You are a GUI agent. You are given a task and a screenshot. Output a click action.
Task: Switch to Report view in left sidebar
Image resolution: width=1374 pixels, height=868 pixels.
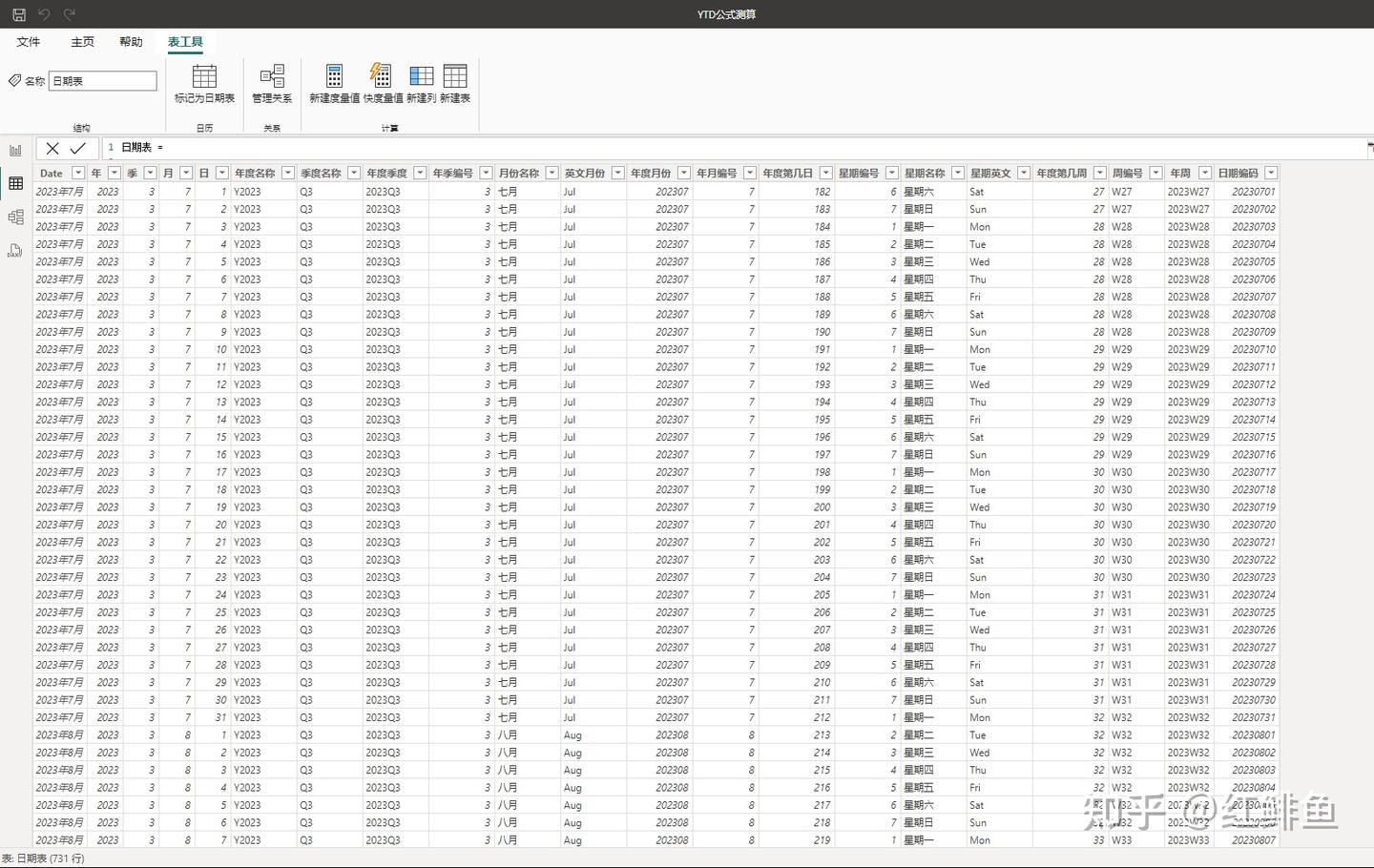[x=15, y=149]
